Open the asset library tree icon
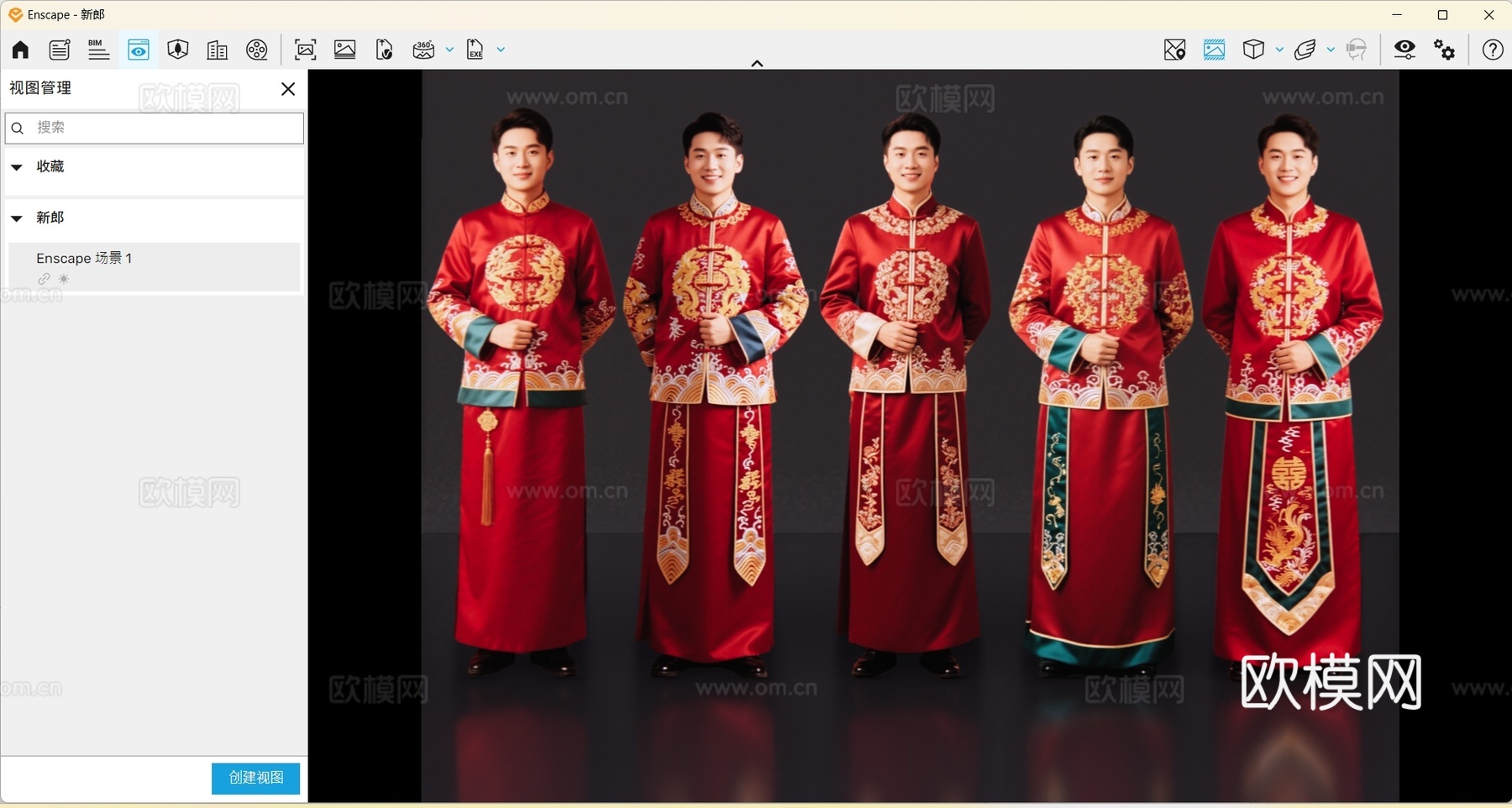The height and width of the screenshot is (808, 1512). pyautogui.click(x=177, y=50)
